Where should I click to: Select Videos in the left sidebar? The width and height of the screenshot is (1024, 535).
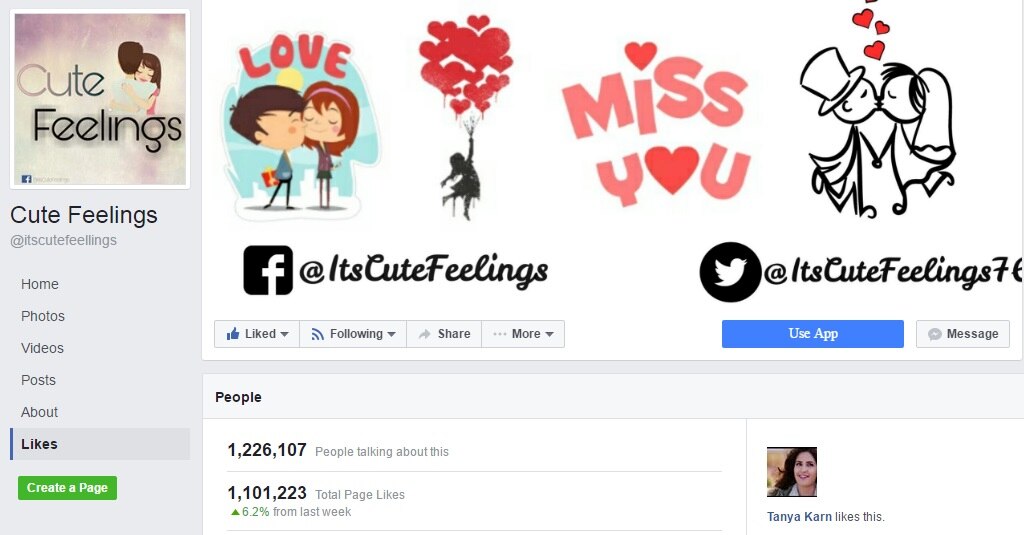pos(42,348)
